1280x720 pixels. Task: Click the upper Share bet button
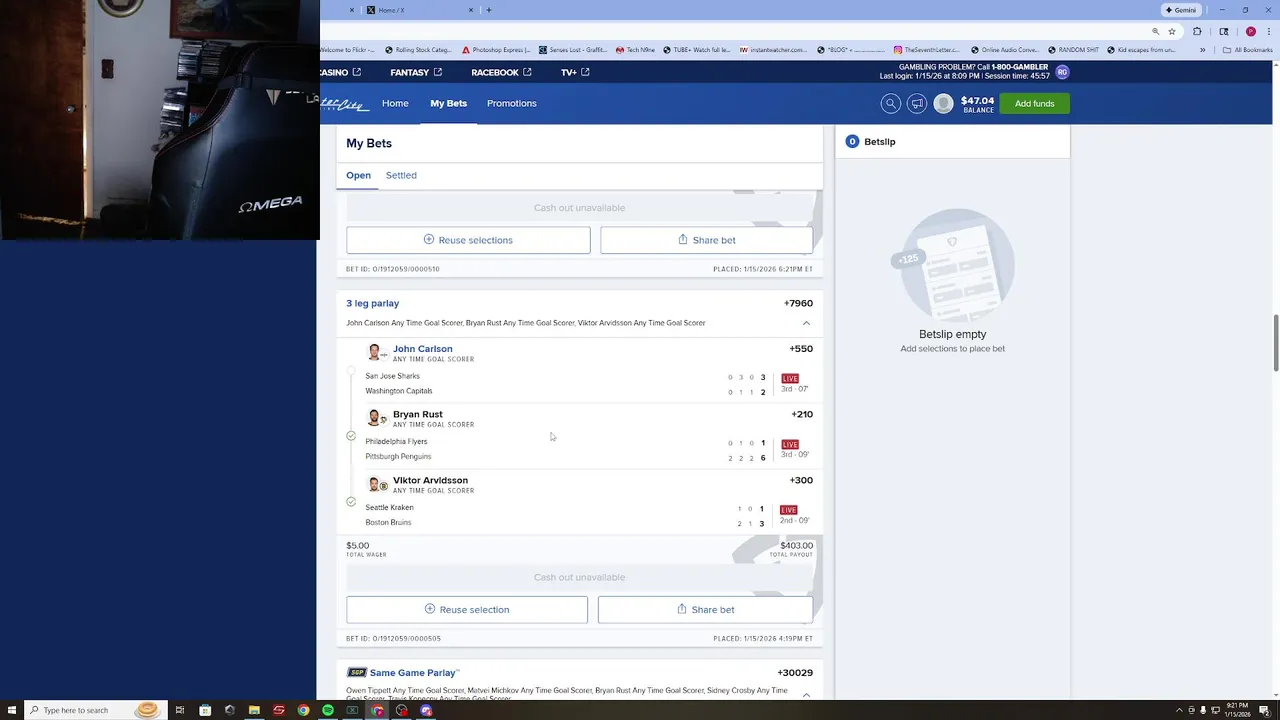pyautogui.click(x=706, y=240)
